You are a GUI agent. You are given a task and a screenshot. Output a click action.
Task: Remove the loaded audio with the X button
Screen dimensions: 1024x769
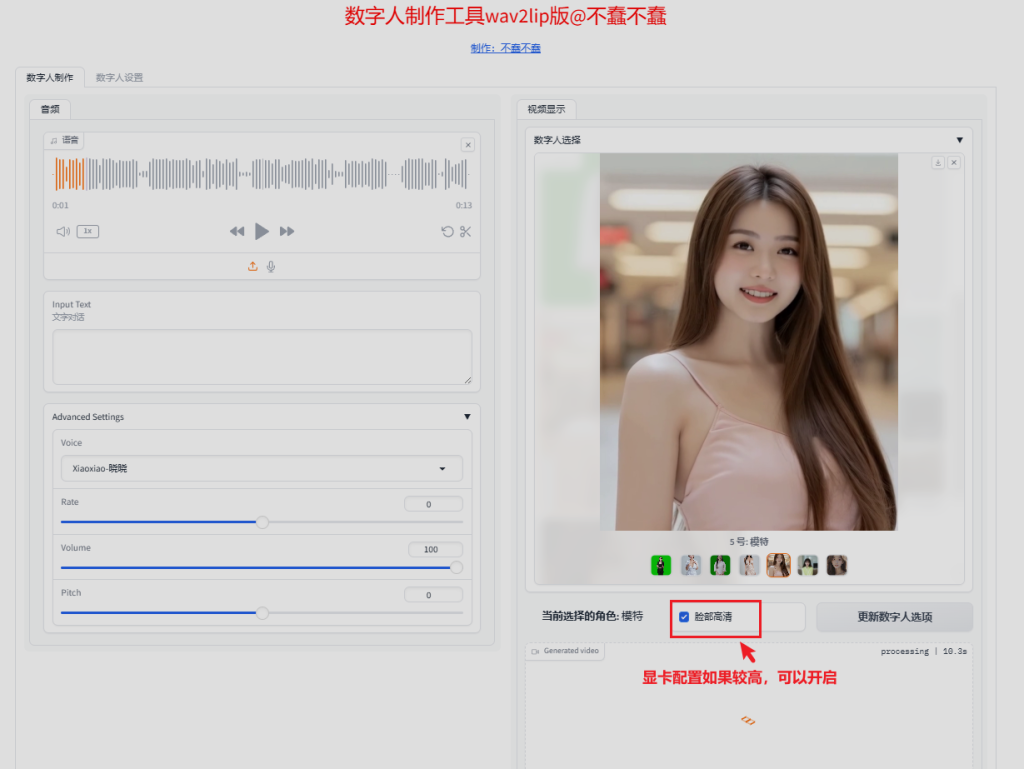tap(467, 145)
